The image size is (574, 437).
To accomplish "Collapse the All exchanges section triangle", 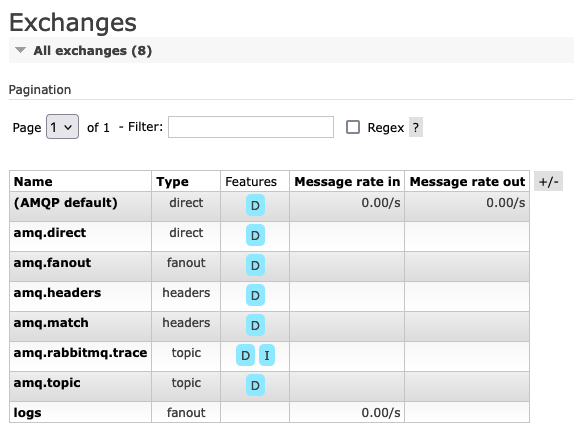I will 20,50.
